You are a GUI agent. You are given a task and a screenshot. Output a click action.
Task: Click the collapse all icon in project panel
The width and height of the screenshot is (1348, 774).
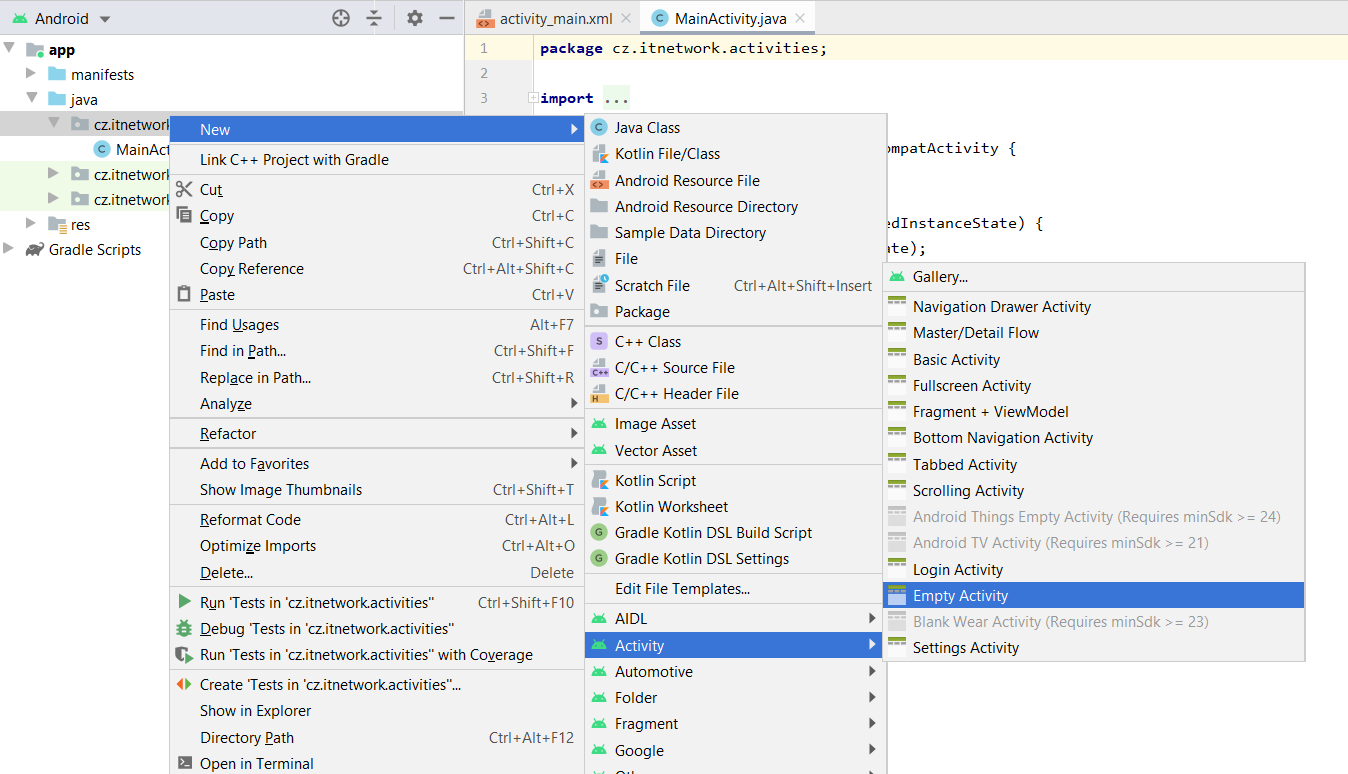(x=374, y=18)
